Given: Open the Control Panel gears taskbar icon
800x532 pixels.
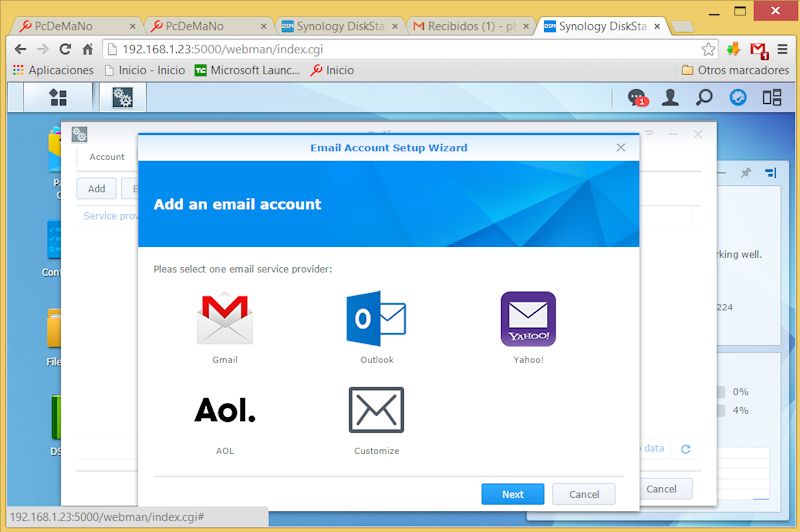Looking at the screenshot, I should click(122, 97).
